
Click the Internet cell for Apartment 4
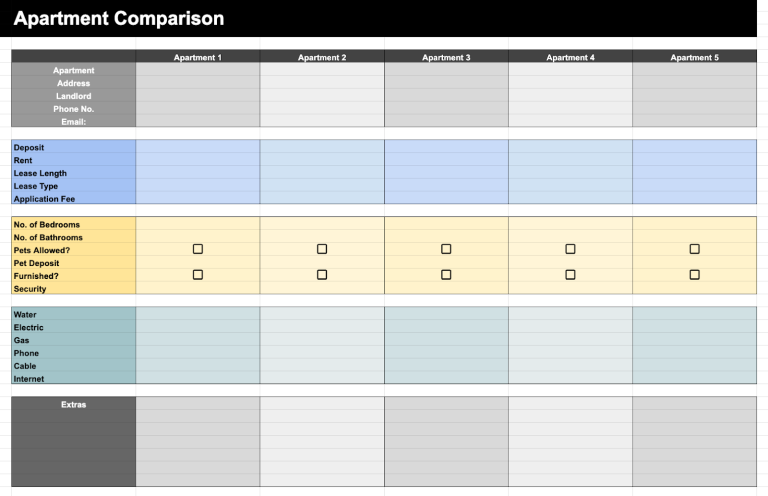570,379
